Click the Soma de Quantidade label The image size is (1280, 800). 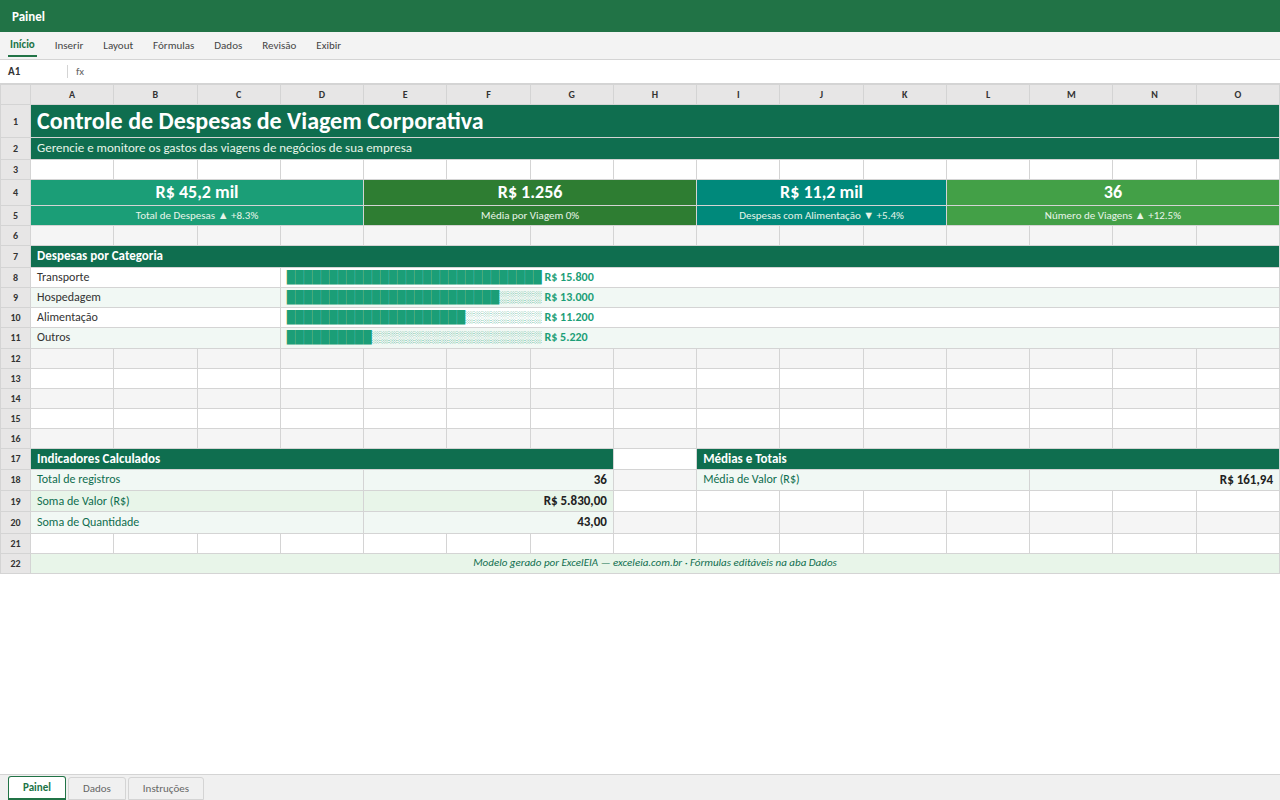click(x=197, y=522)
